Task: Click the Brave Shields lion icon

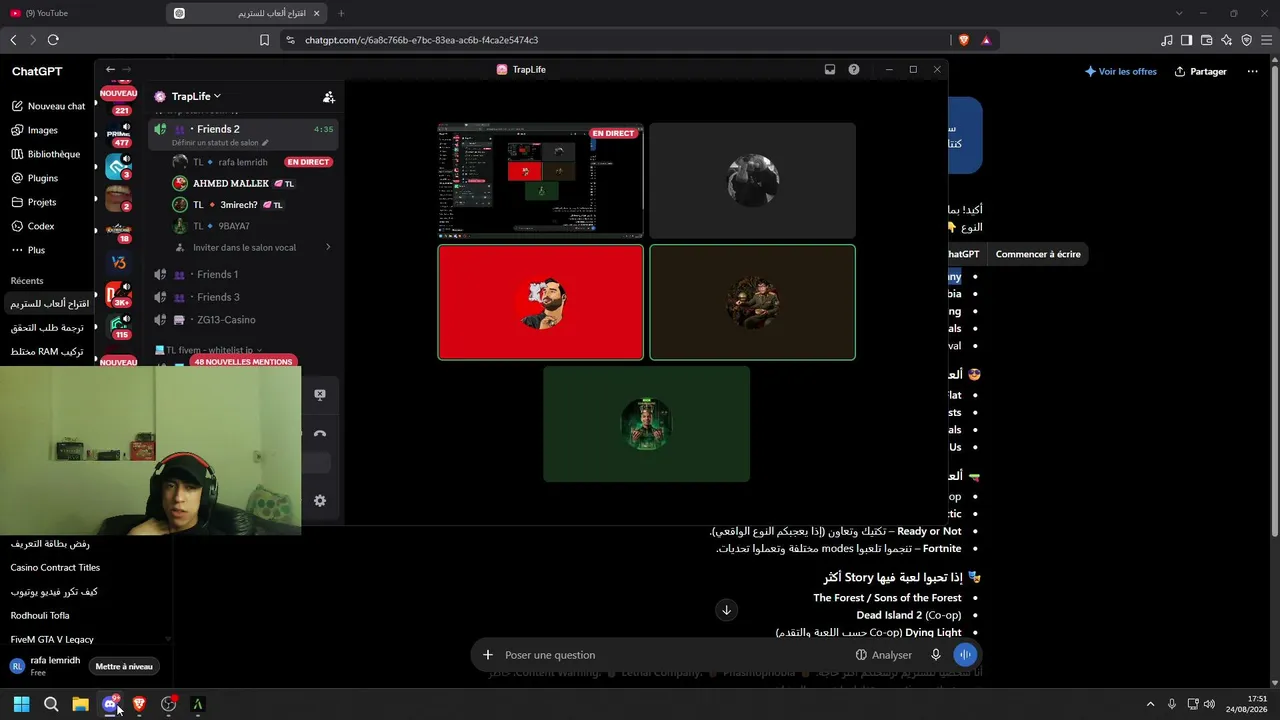Action: click(964, 40)
